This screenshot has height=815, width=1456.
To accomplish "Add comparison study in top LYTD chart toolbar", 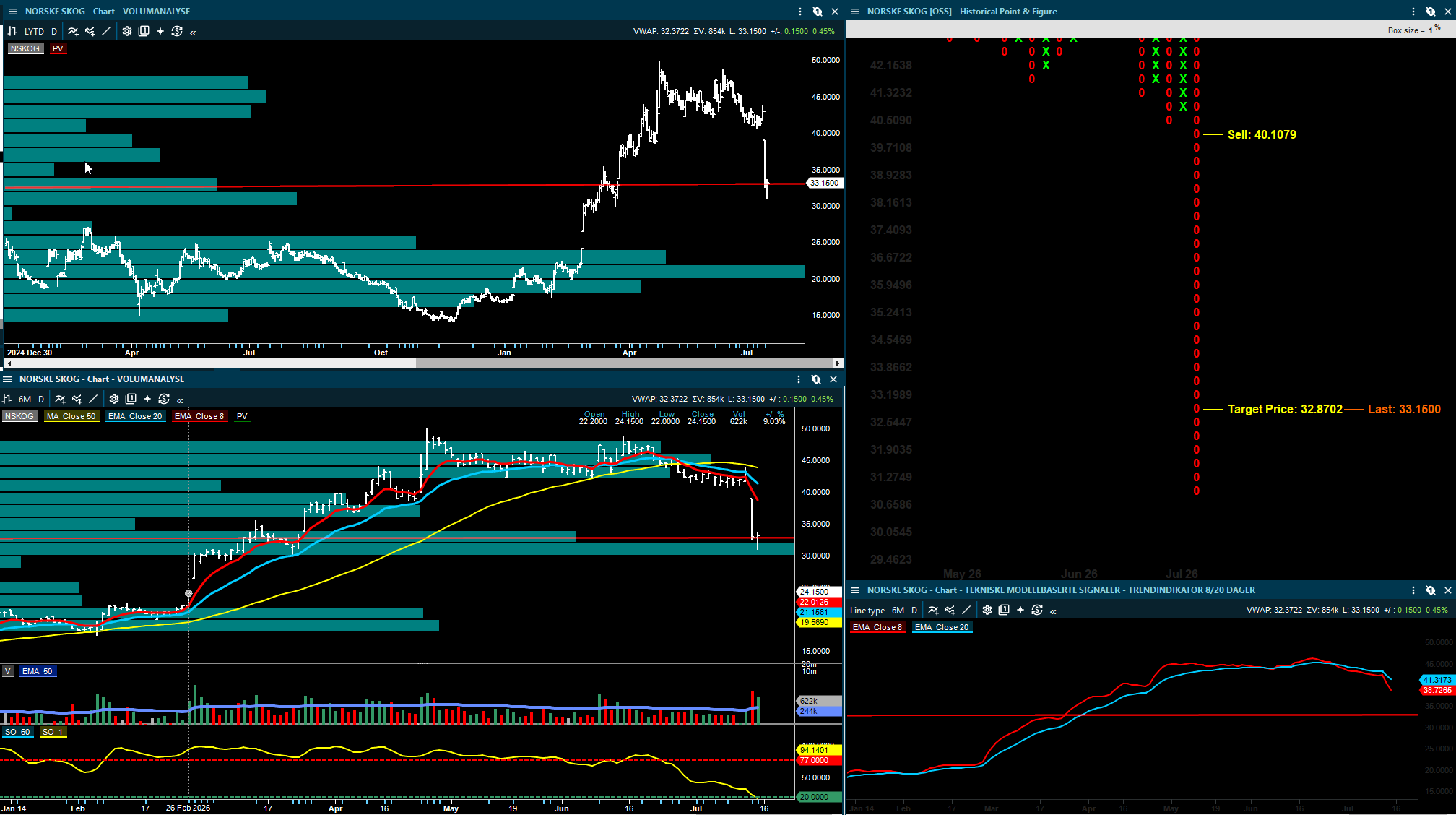I will [x=90, y=31].
